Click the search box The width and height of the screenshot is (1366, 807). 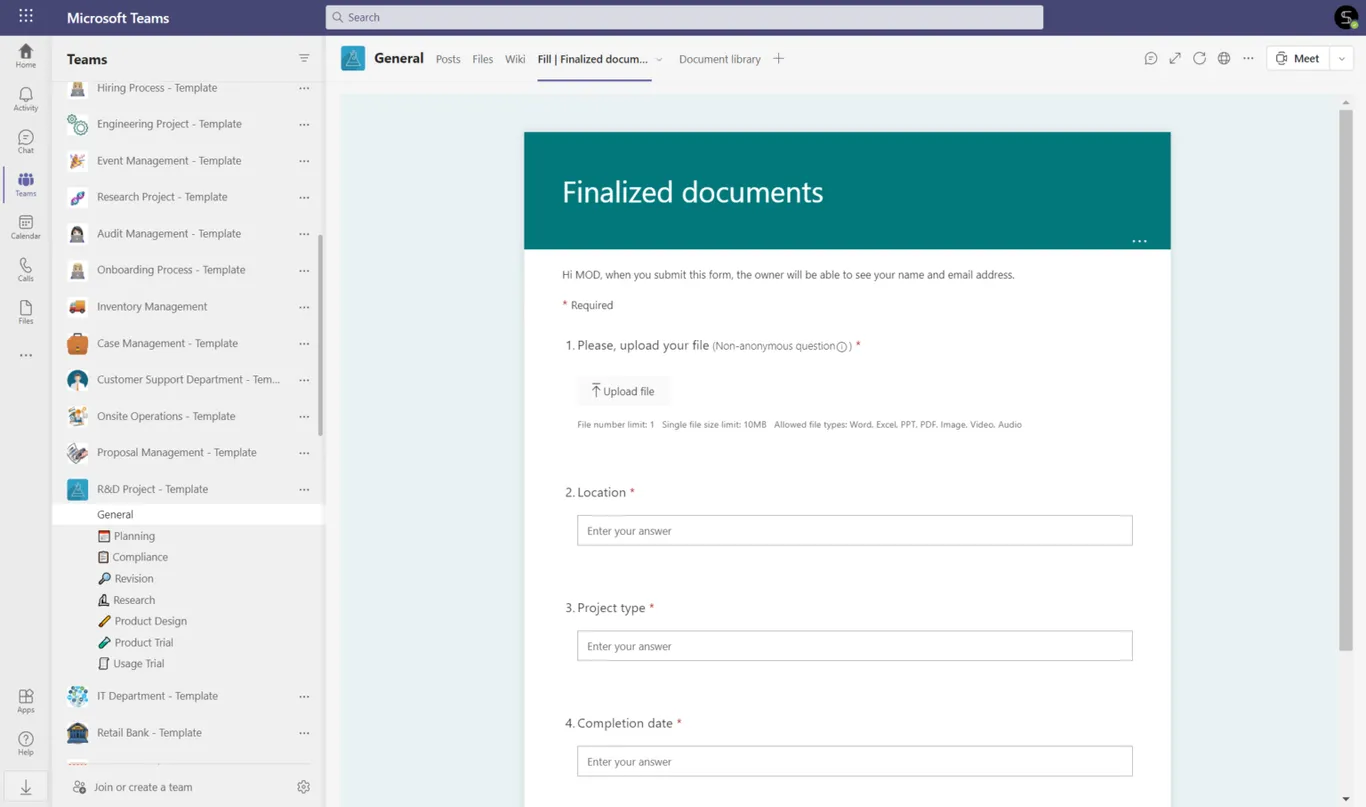point(684,17)
